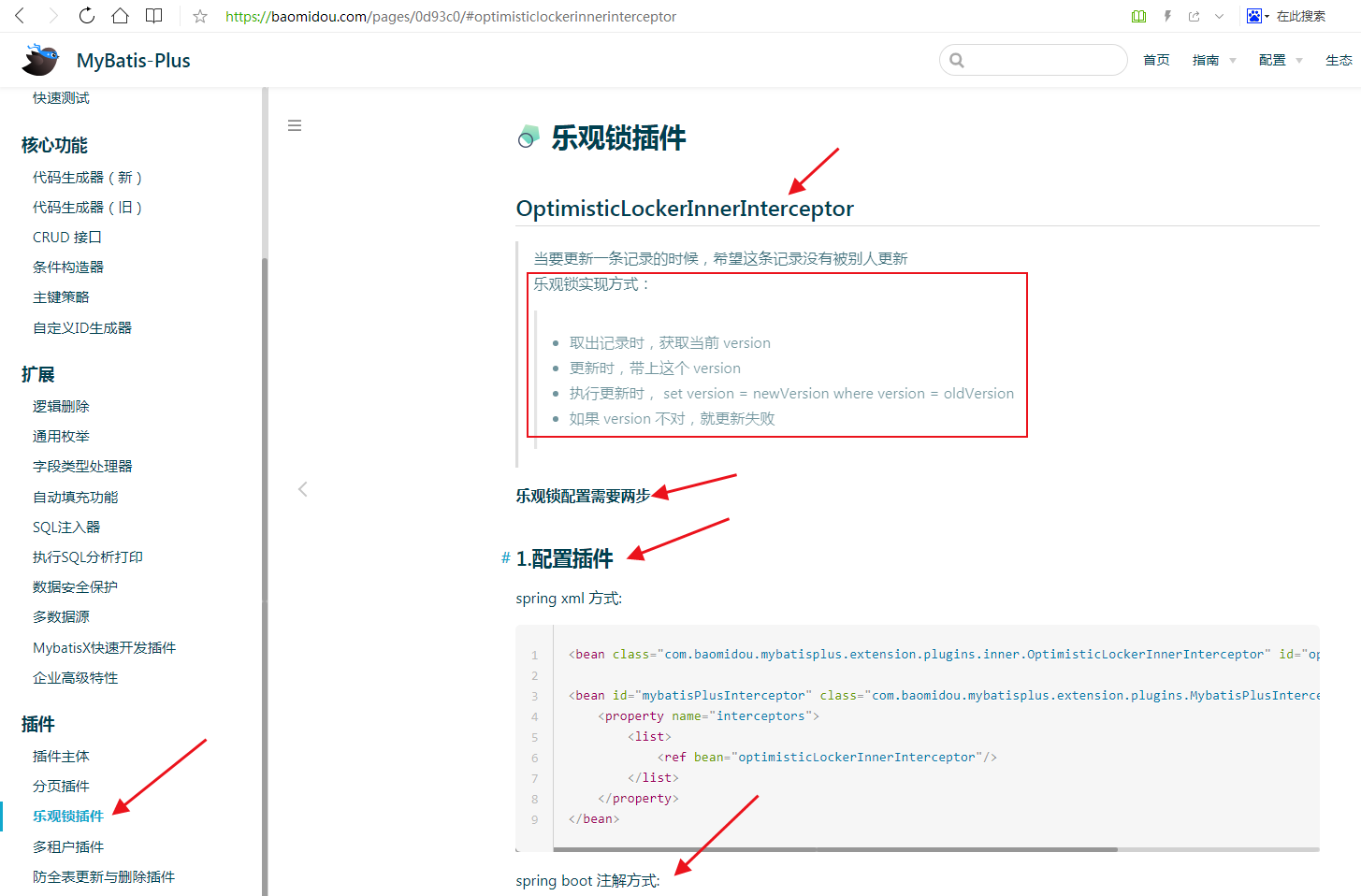Go back to the previous browser page
1361x896 pixels.
20,16
